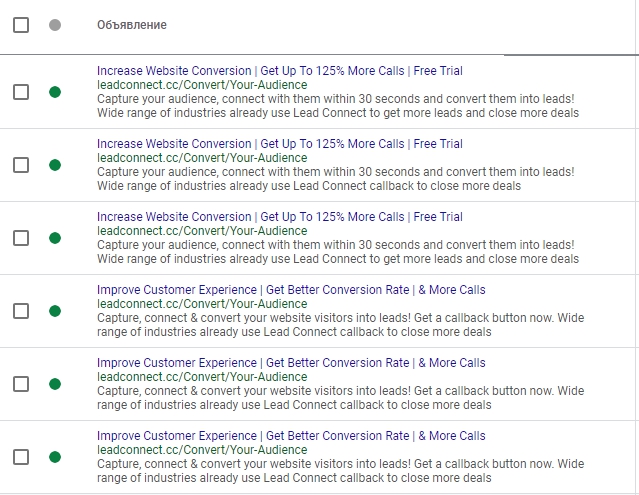Tick the checkbox of the last Improve Customer Experience ad
Viewport: 639px width, 495px height.
[21, 457]
